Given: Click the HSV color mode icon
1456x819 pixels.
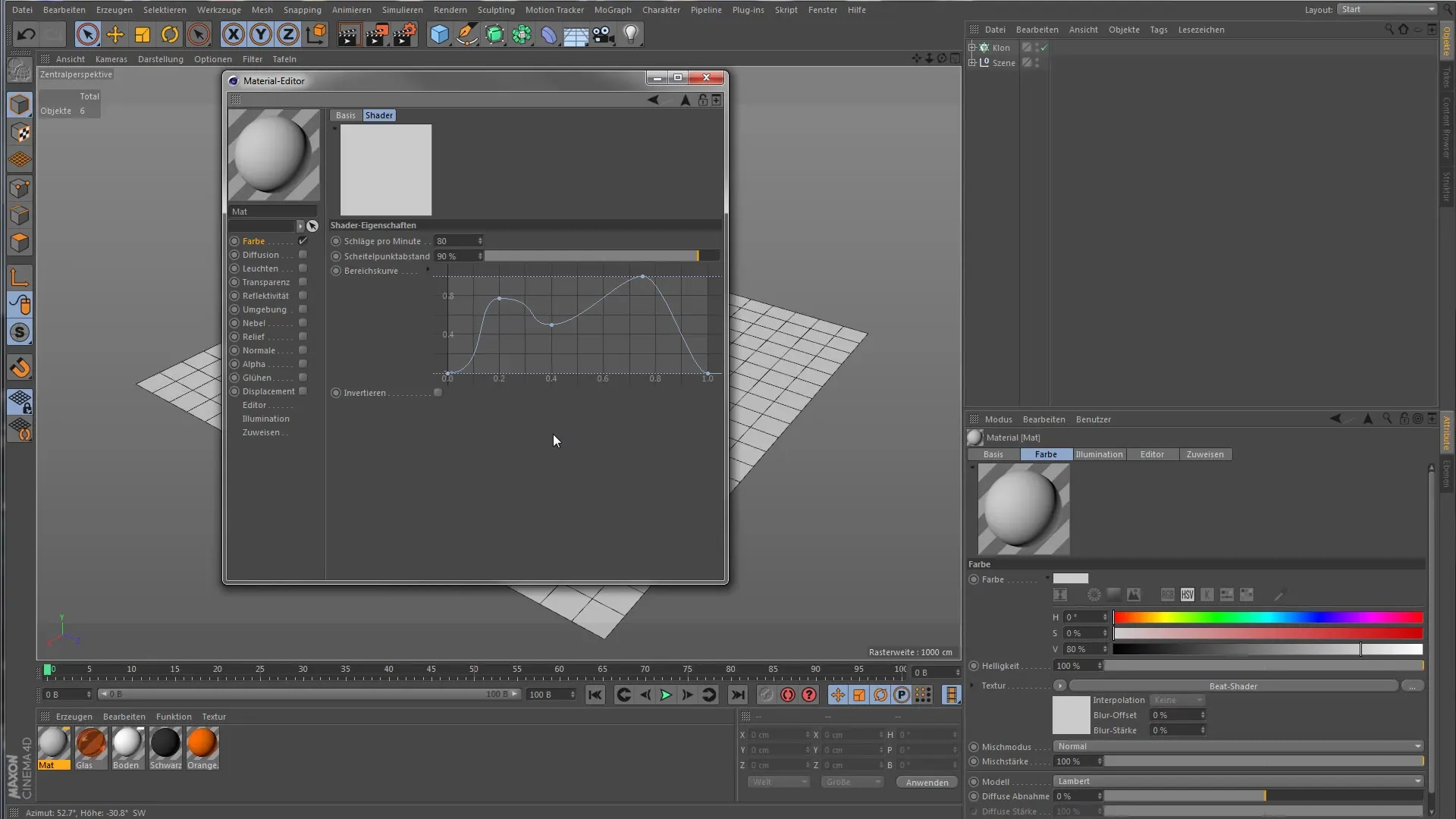Looking at the screenshot, I should (1188, 595).
